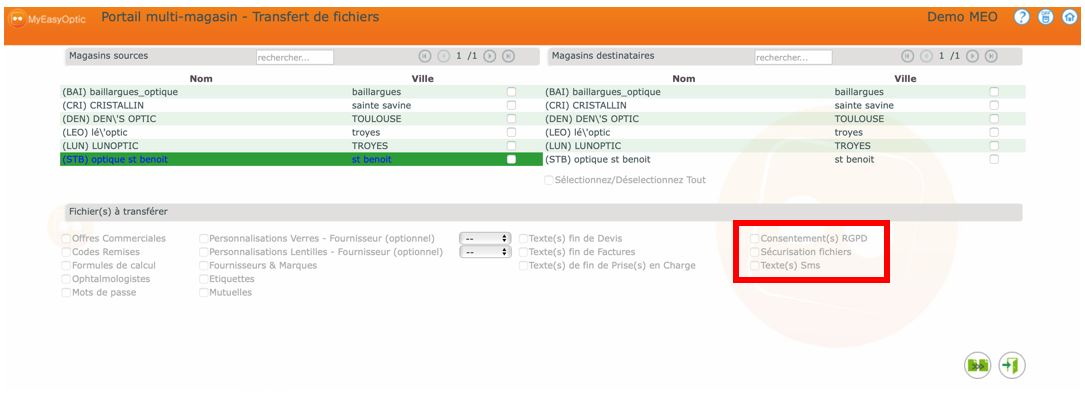Enable Personnalisations Lentilles - Fournisseur checkbox
This screenshot has width=1085, height=397.
(x=204, y=252)
